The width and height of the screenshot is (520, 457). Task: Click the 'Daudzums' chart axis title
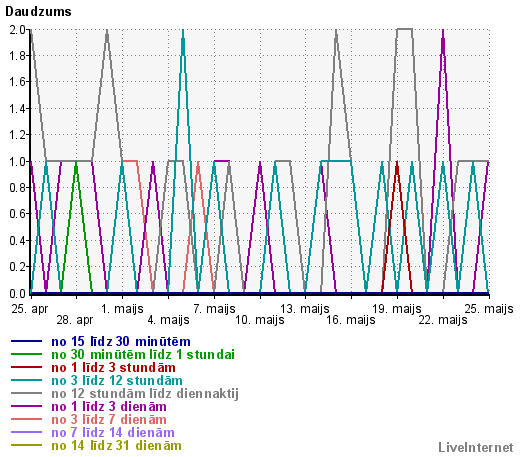[38, 12]
